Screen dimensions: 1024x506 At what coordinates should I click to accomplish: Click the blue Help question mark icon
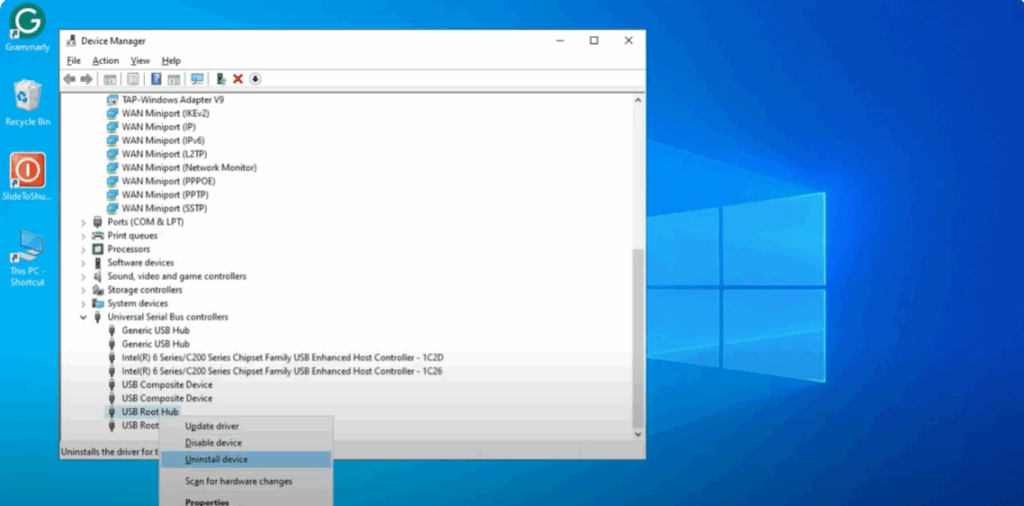coord(156,79)
